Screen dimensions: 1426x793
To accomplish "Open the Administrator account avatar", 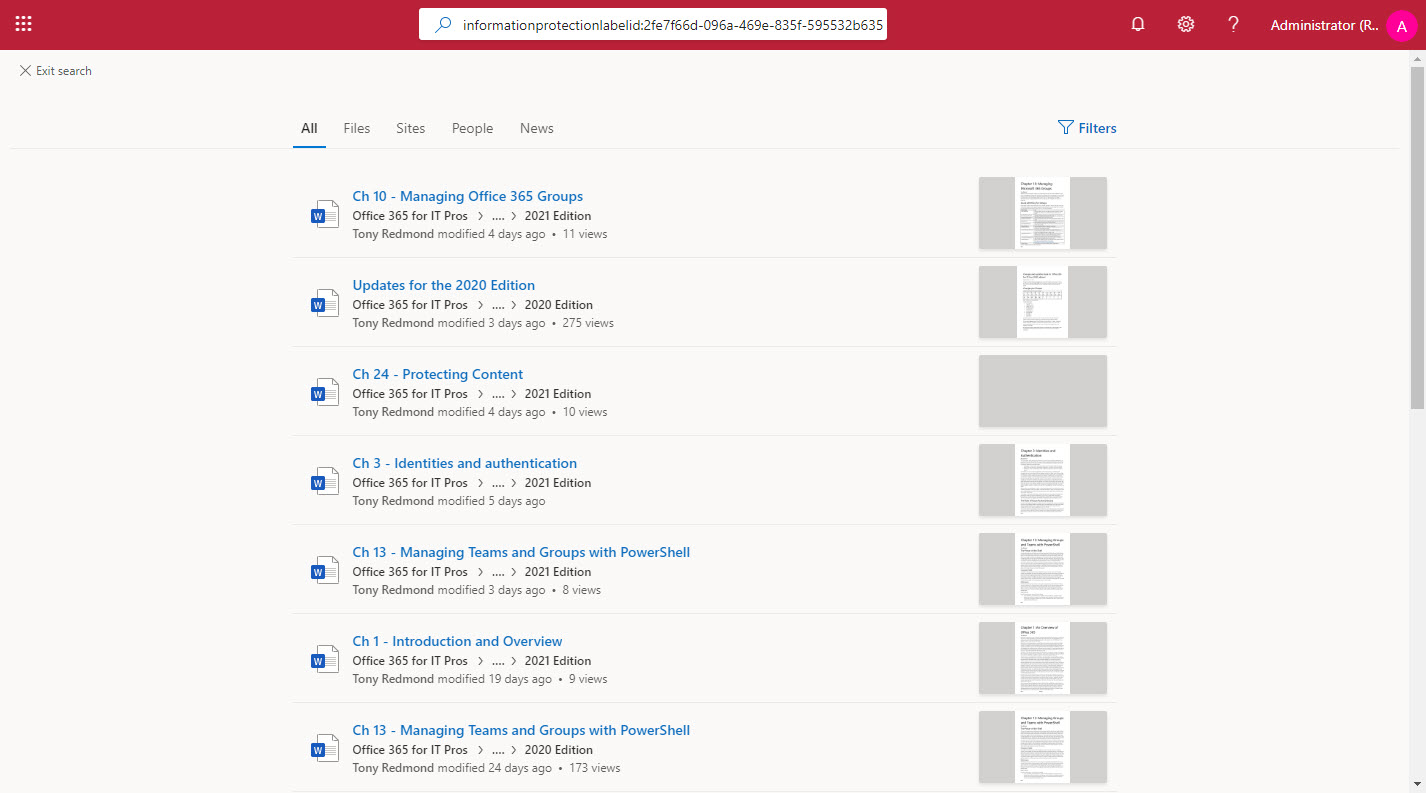I will [x=1402, y=26].
